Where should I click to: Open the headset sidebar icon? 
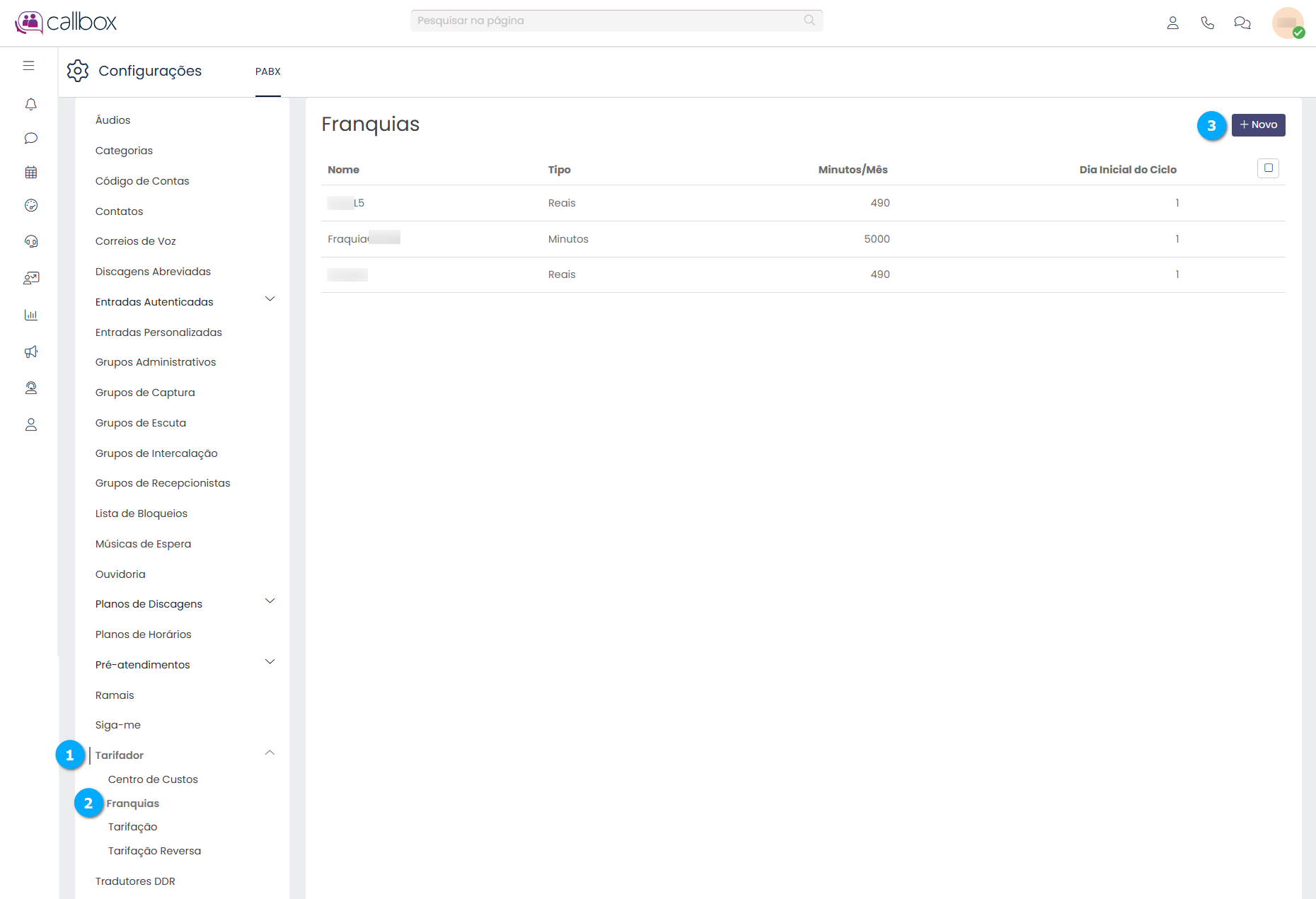click(x=30, y=241)
